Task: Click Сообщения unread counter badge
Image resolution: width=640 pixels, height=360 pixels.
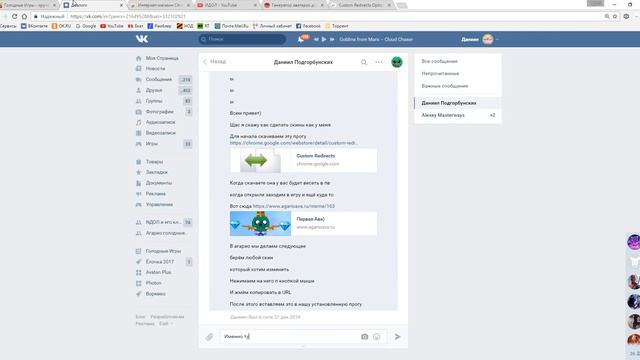Action: point(186,80)
